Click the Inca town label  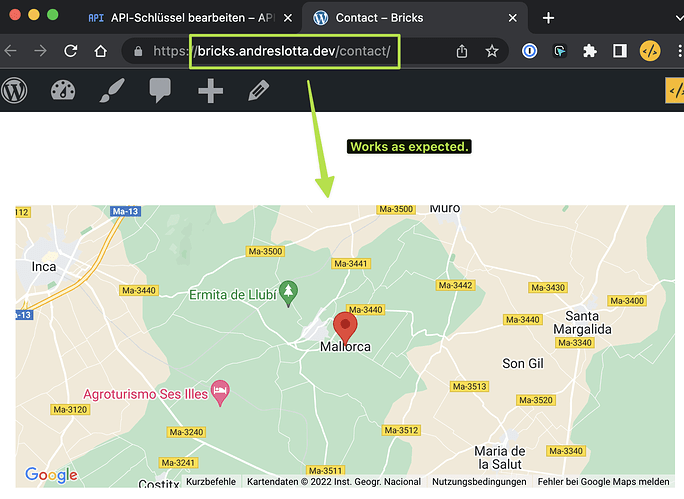tap(44, 267)
